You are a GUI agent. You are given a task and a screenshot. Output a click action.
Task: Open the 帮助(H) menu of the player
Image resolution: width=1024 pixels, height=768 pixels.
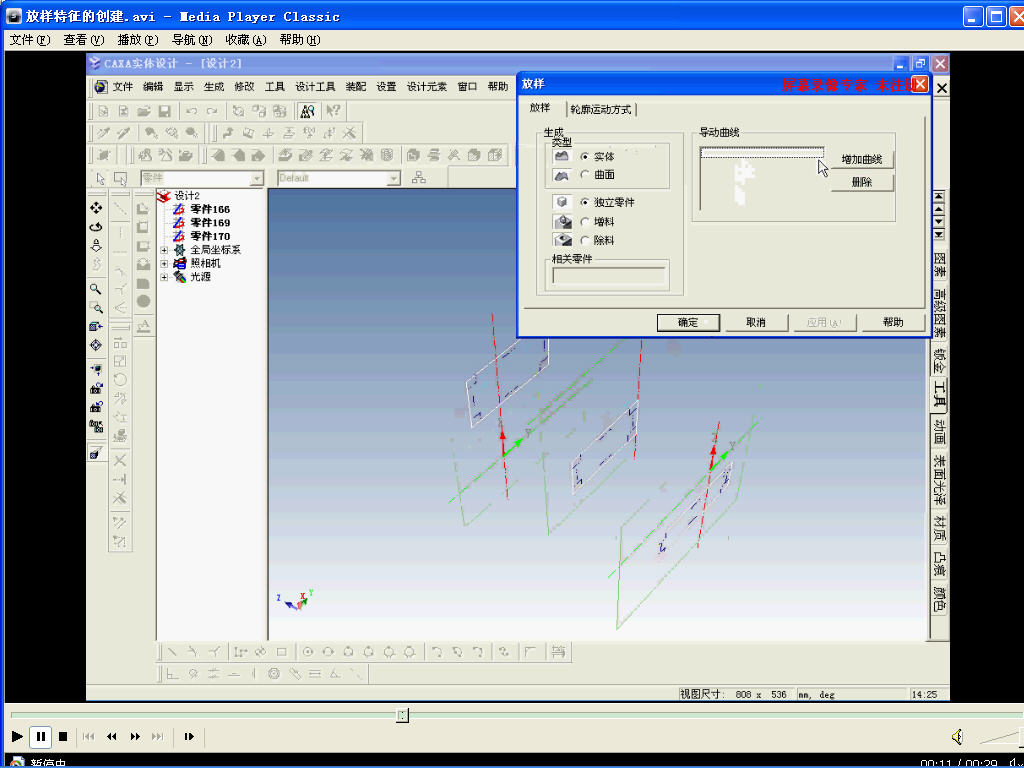300,40
